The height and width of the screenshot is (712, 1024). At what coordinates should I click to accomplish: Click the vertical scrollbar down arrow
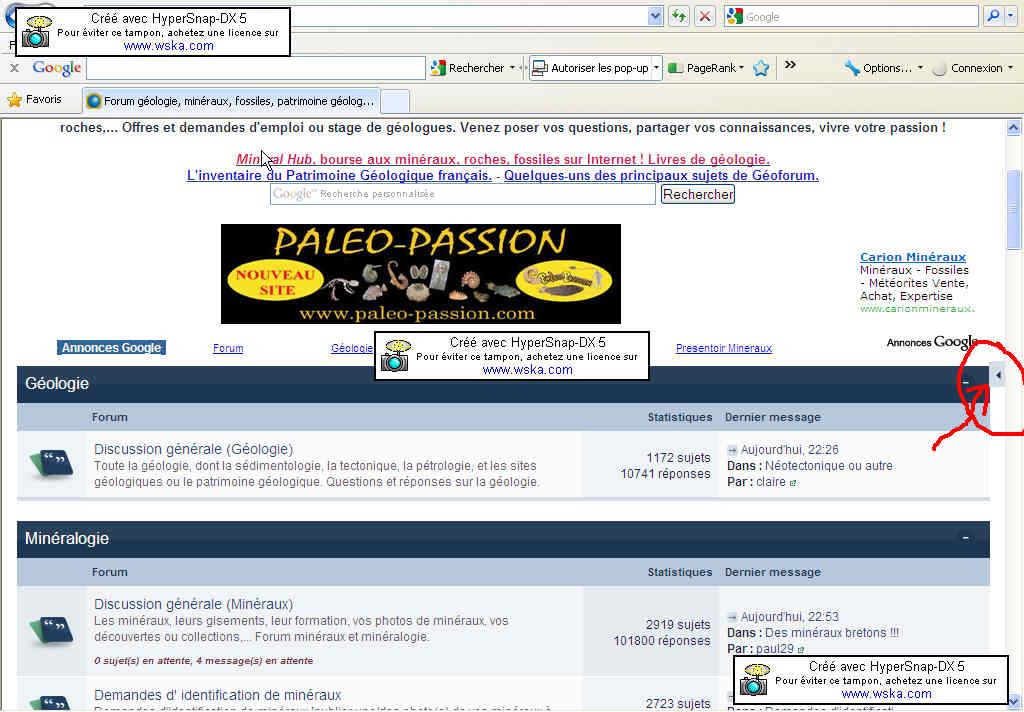[x=1014, y=701]
